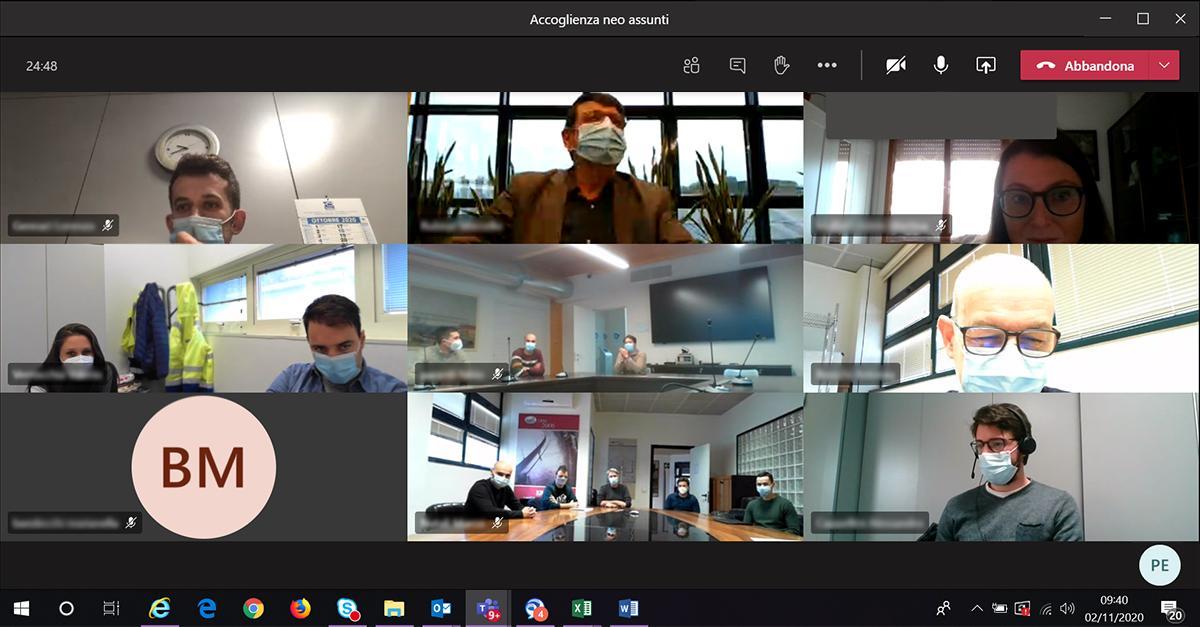Turn the camera on
The image size is (1200, 627).
(x=896, y=65)
